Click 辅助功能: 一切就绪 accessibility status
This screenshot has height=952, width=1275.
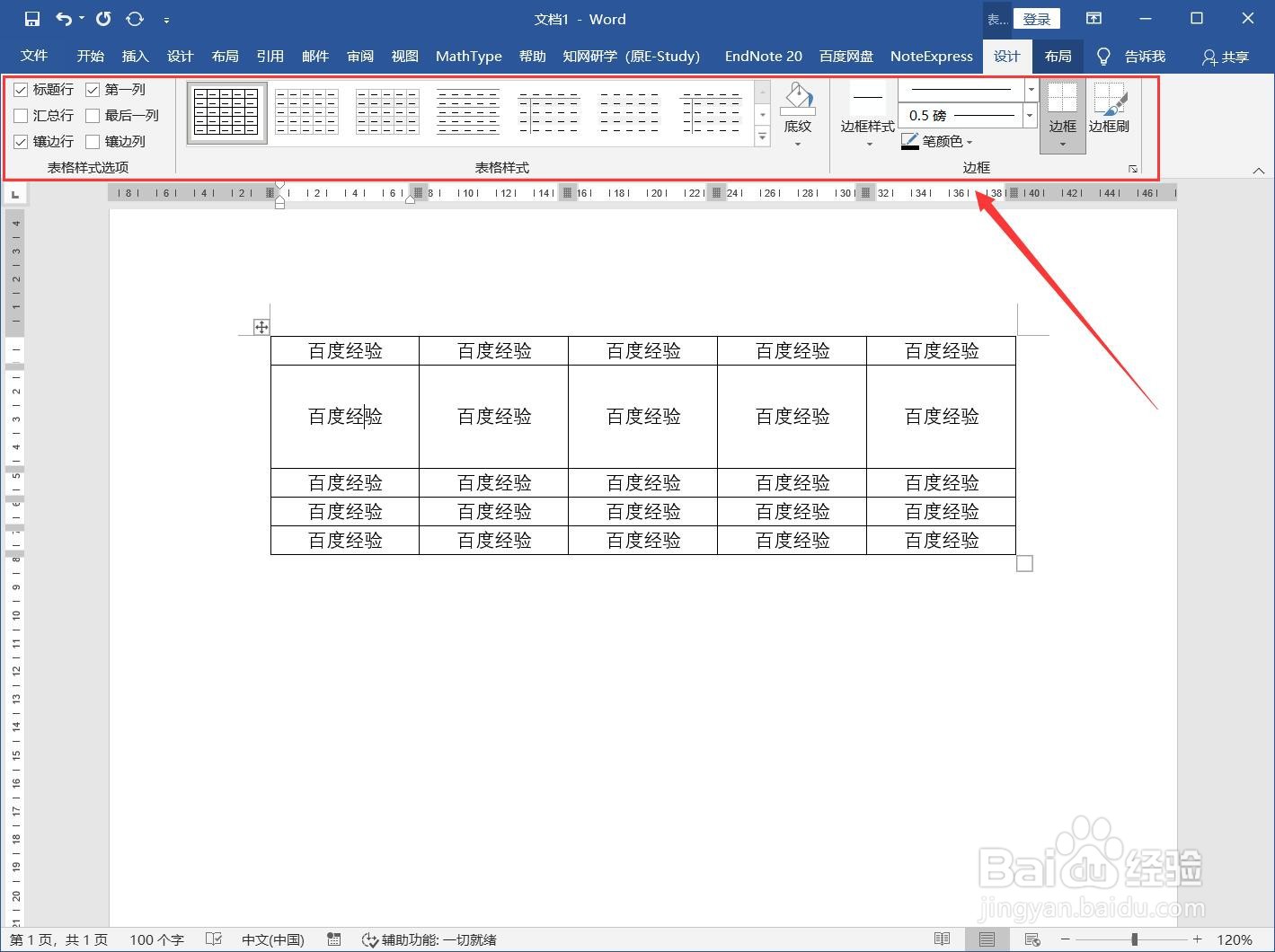pos(429,939)
